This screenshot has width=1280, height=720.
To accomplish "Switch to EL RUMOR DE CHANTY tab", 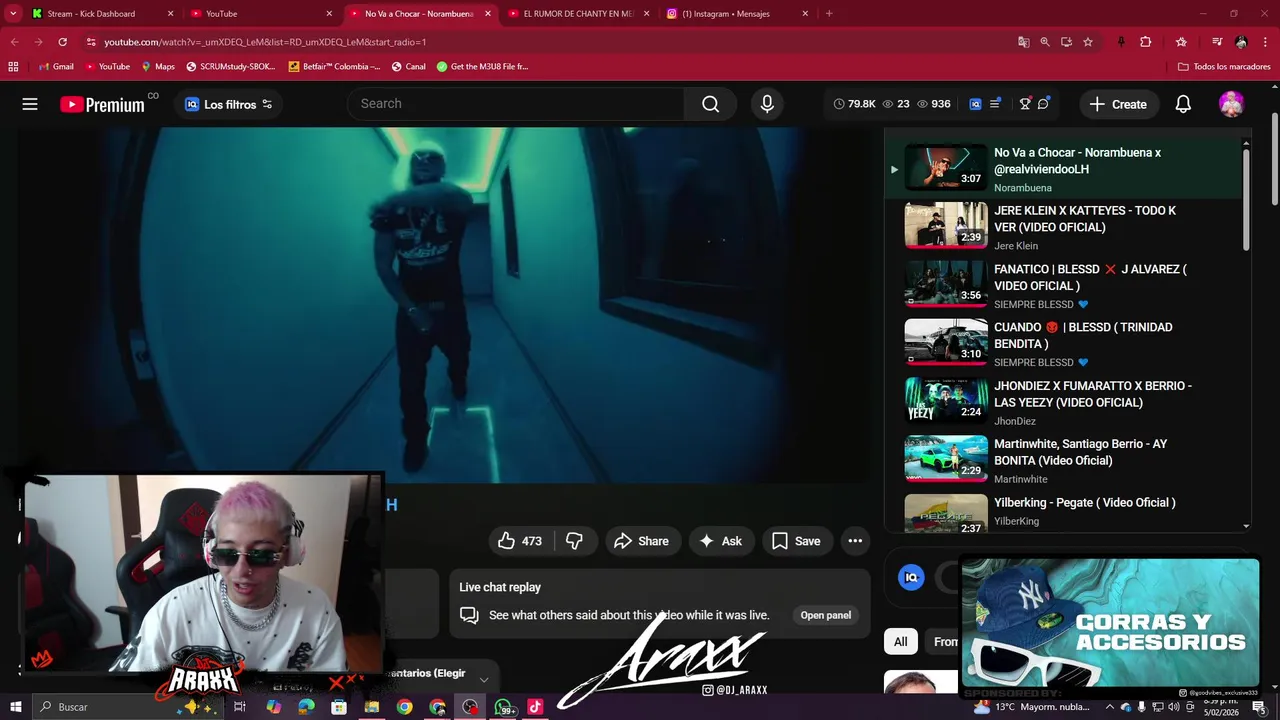I will [579, 14].
